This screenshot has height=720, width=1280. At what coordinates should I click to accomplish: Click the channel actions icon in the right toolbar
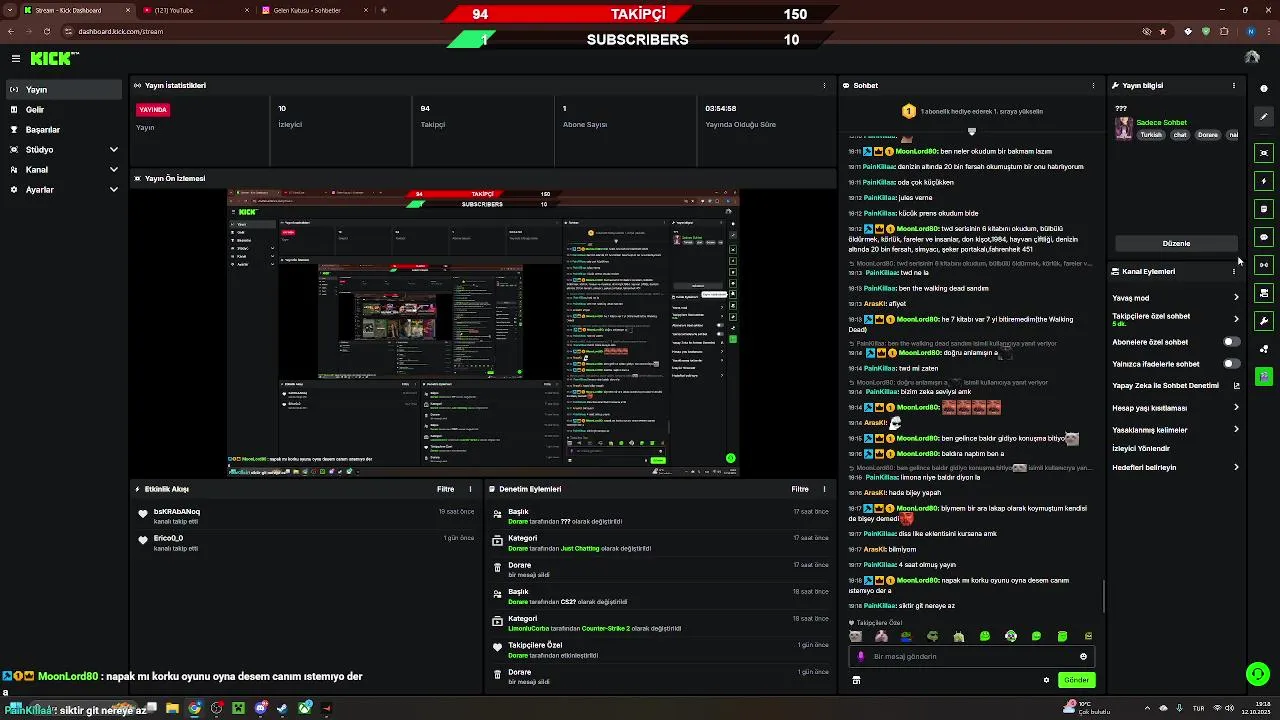click(1264, 293)
